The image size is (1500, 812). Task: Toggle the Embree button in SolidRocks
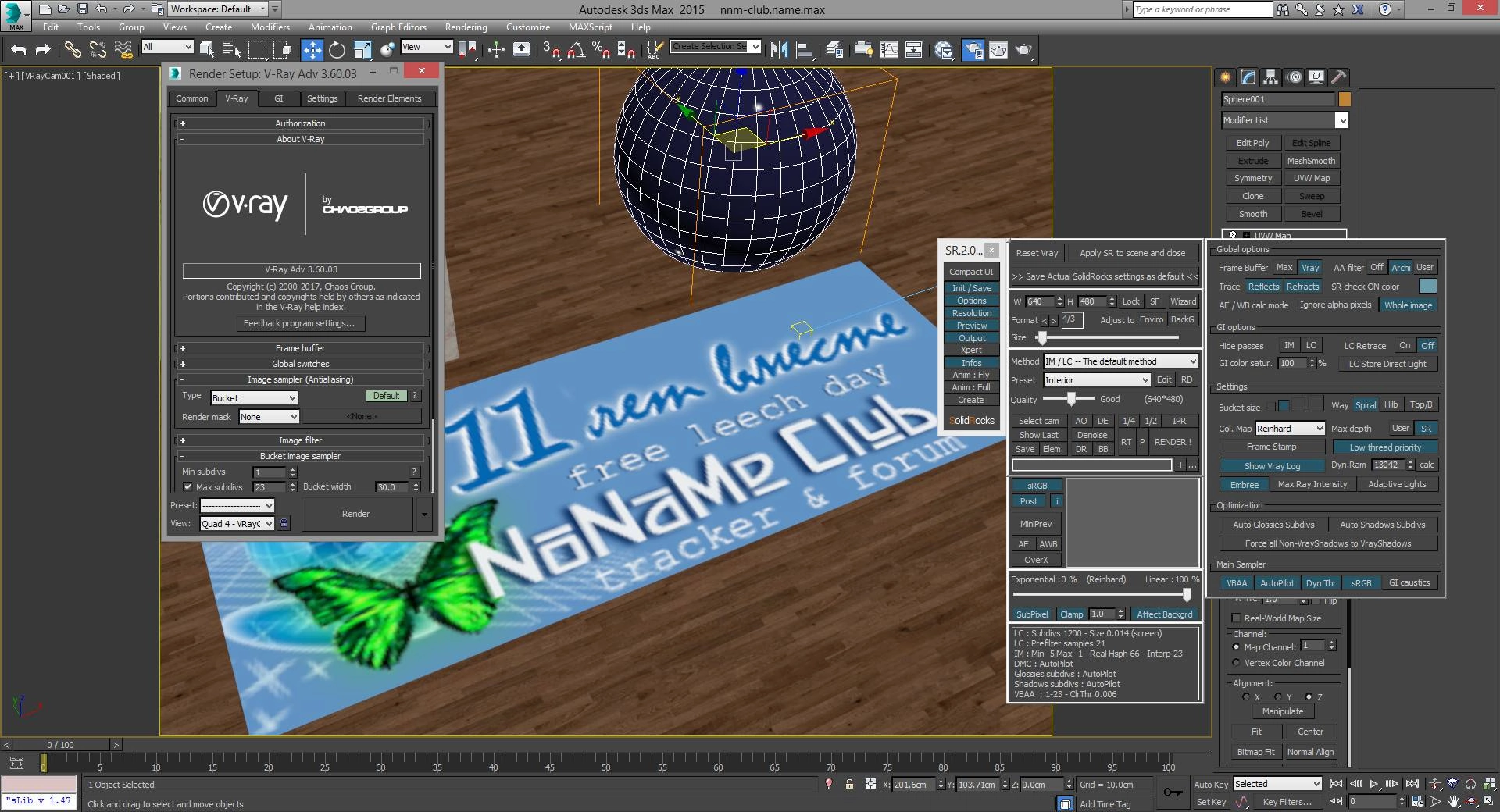click(1245, 485)
